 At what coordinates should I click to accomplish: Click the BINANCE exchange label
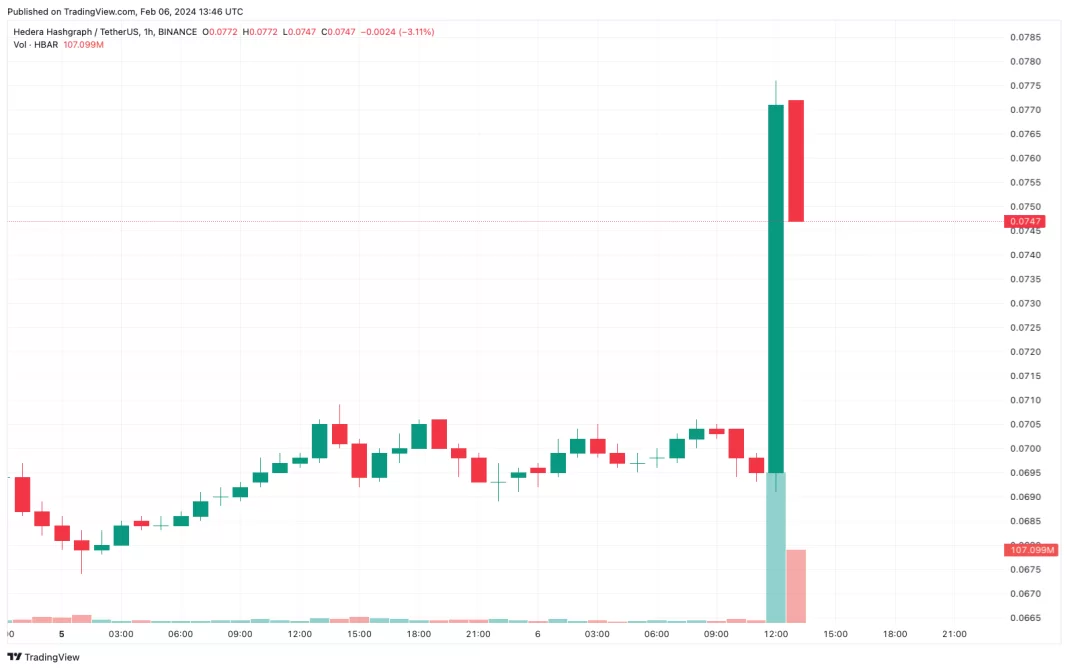click(x=178, y=32)
